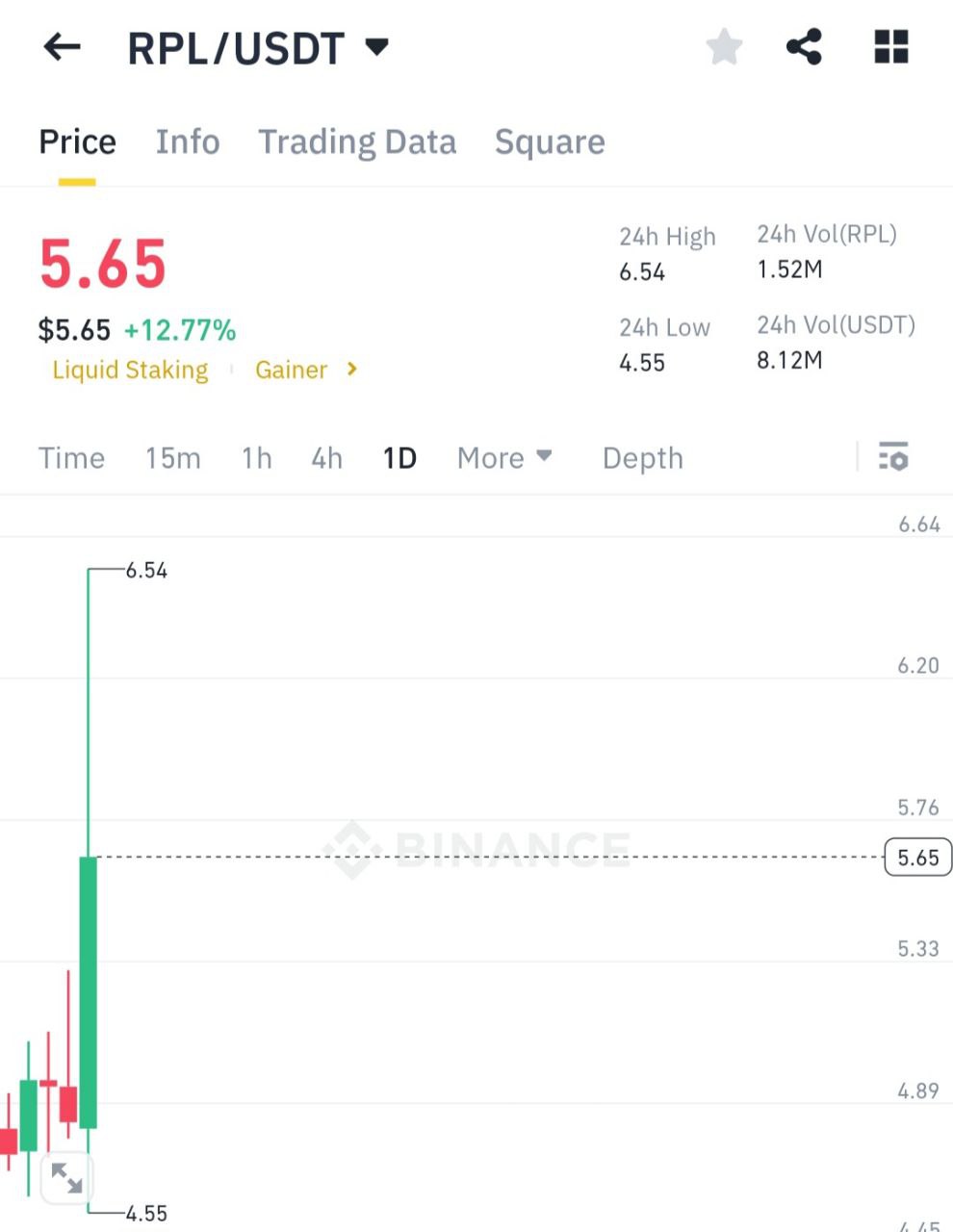Select the 15m chart interval
The height and width of the screenshot is (1232, 953).
pos(173,458)
